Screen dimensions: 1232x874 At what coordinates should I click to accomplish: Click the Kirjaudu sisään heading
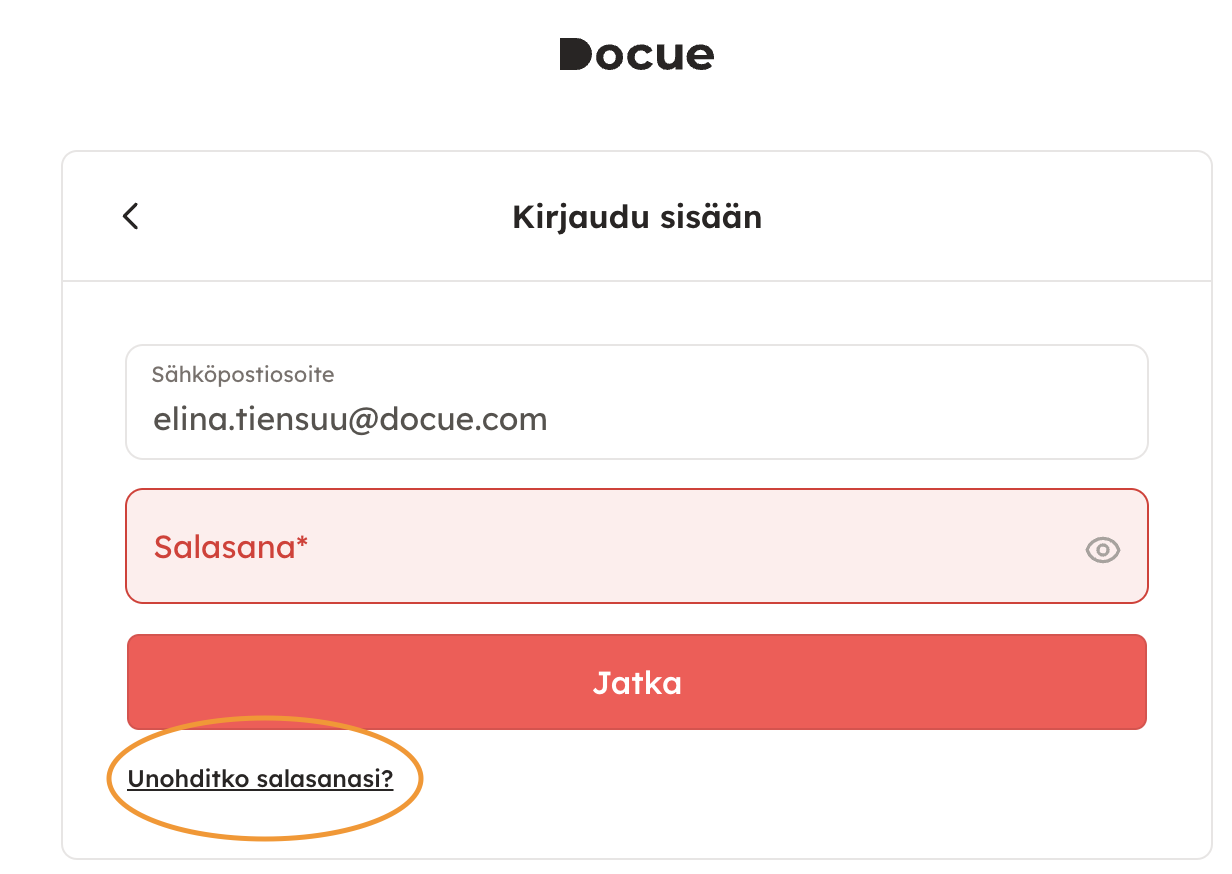[636, 217]
